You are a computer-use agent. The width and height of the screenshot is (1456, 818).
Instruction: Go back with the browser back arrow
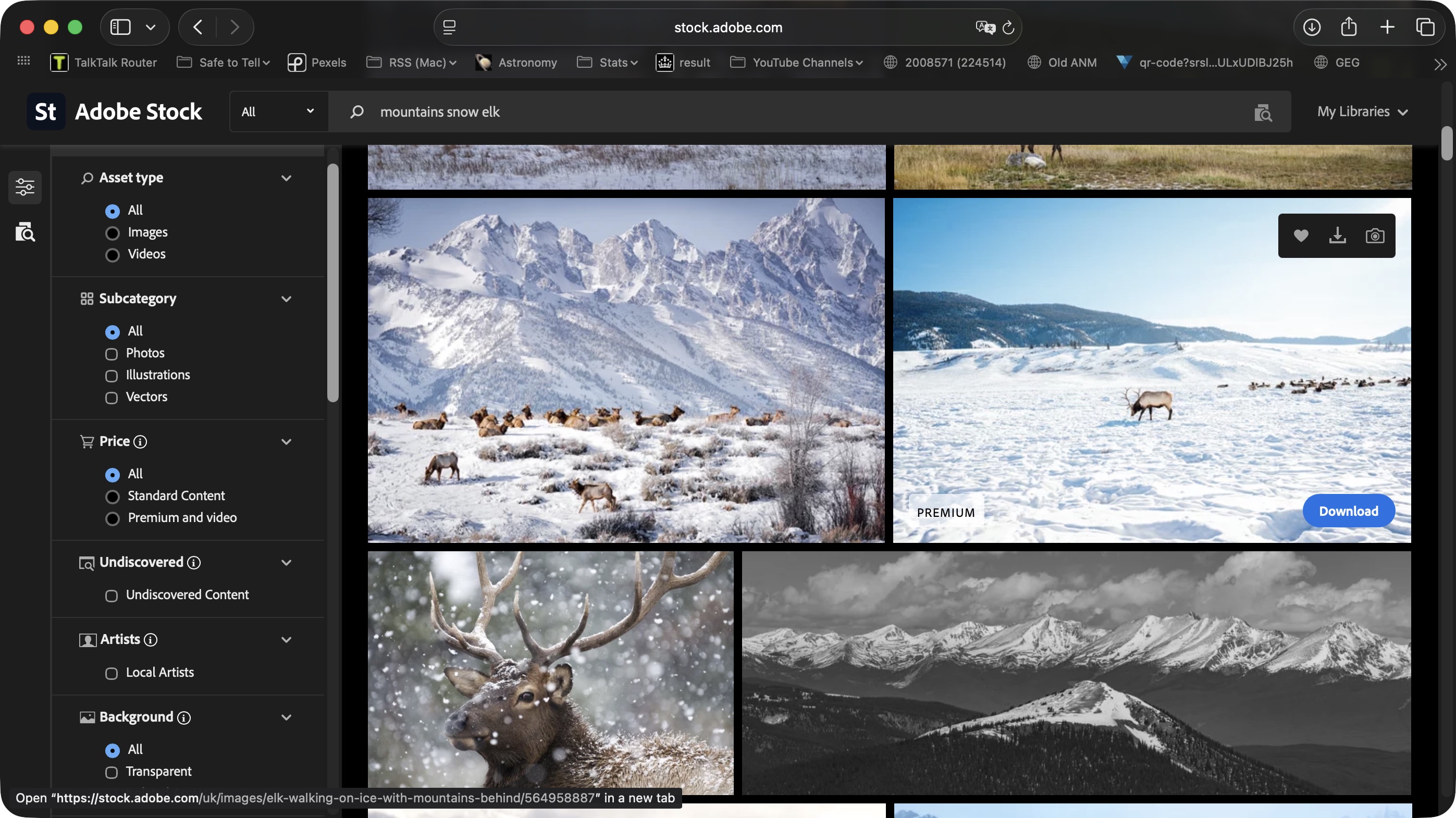tap(198, 27)
